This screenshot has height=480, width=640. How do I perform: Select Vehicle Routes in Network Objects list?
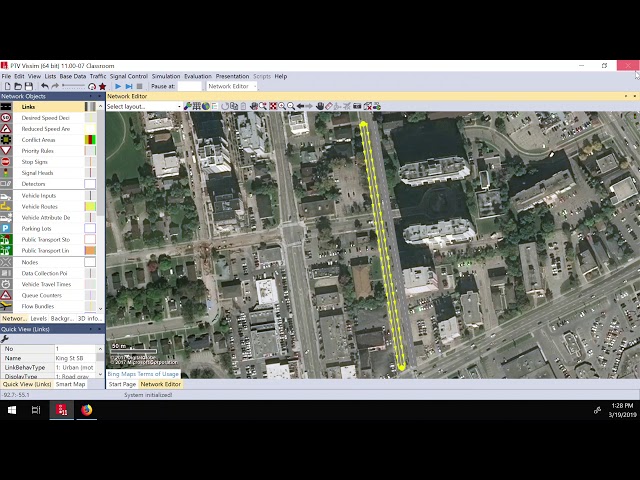48,207
